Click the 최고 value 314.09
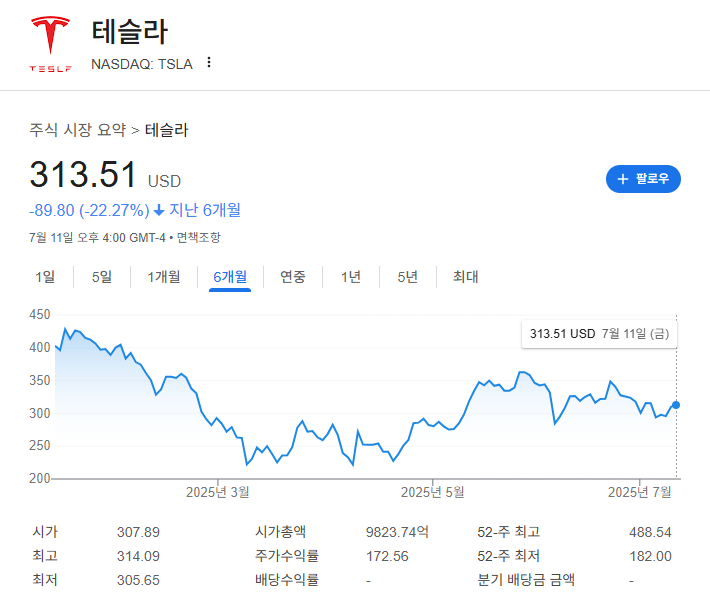Image resolution: width=710 pixels, height=601 pixels. (x=138, y=556)
